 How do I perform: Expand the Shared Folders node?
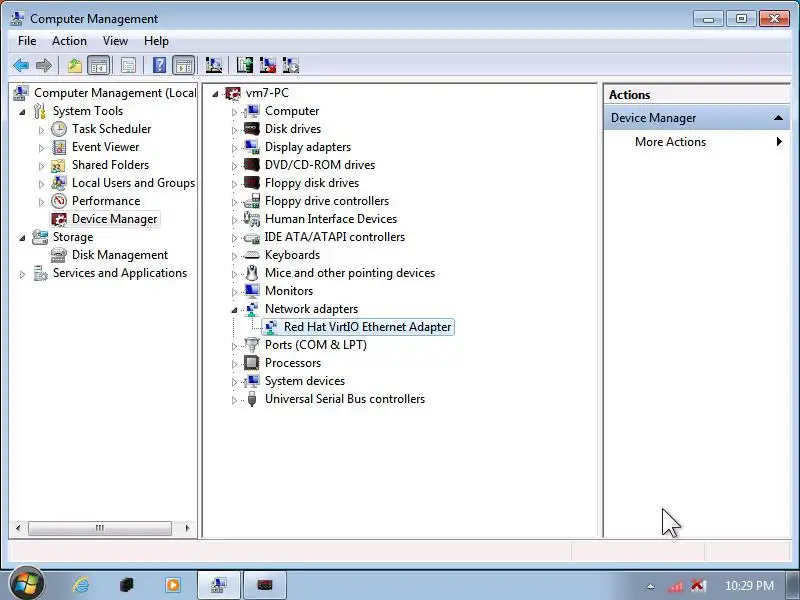tap(41, 166)
